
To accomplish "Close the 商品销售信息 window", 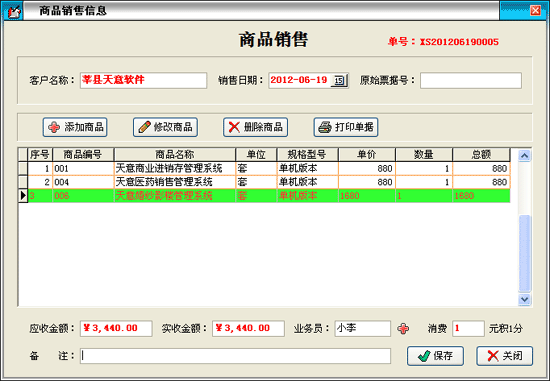I will tap(535, 11).
